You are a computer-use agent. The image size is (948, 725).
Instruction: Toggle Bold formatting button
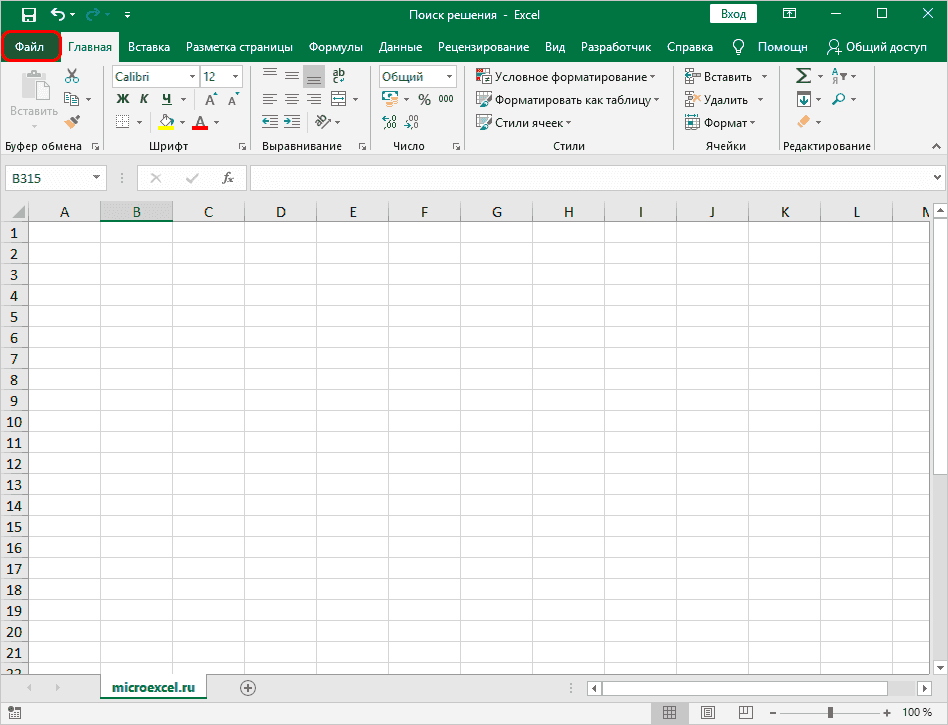click(123, 99)
